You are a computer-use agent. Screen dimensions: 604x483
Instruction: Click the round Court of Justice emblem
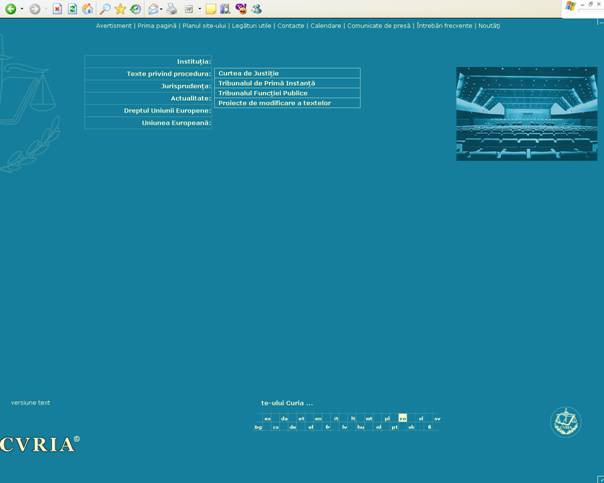566,422
